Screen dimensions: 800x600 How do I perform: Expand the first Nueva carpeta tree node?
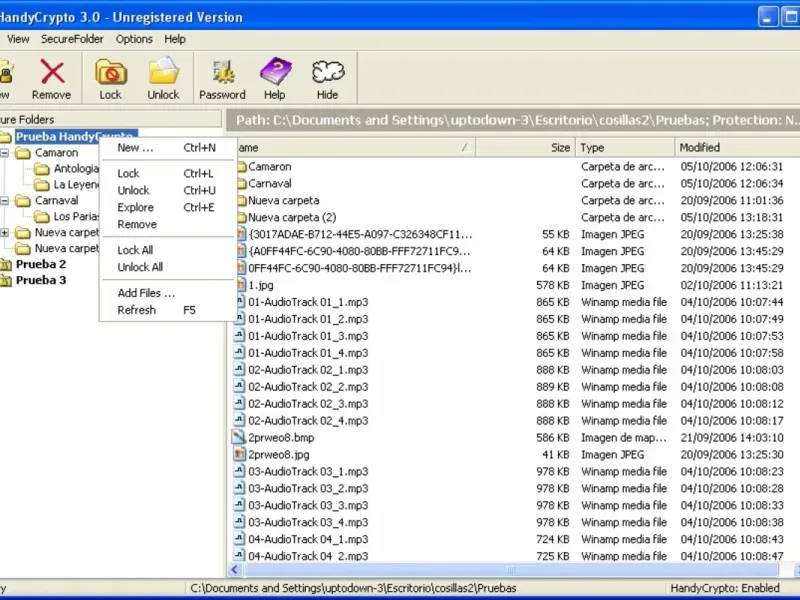[x=5, y=233]
